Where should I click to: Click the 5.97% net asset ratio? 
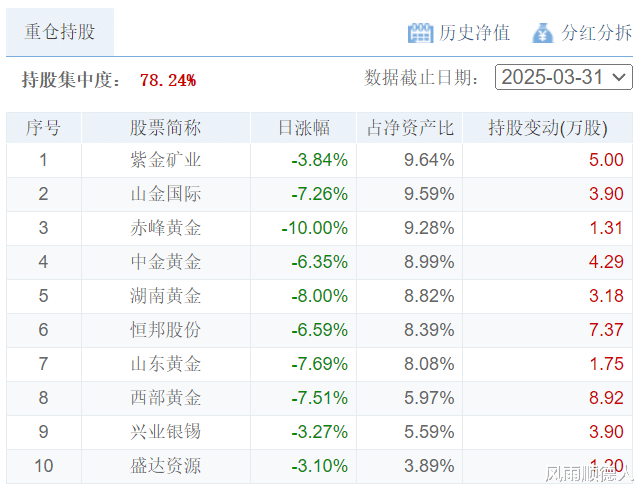[x=429, y=398]
